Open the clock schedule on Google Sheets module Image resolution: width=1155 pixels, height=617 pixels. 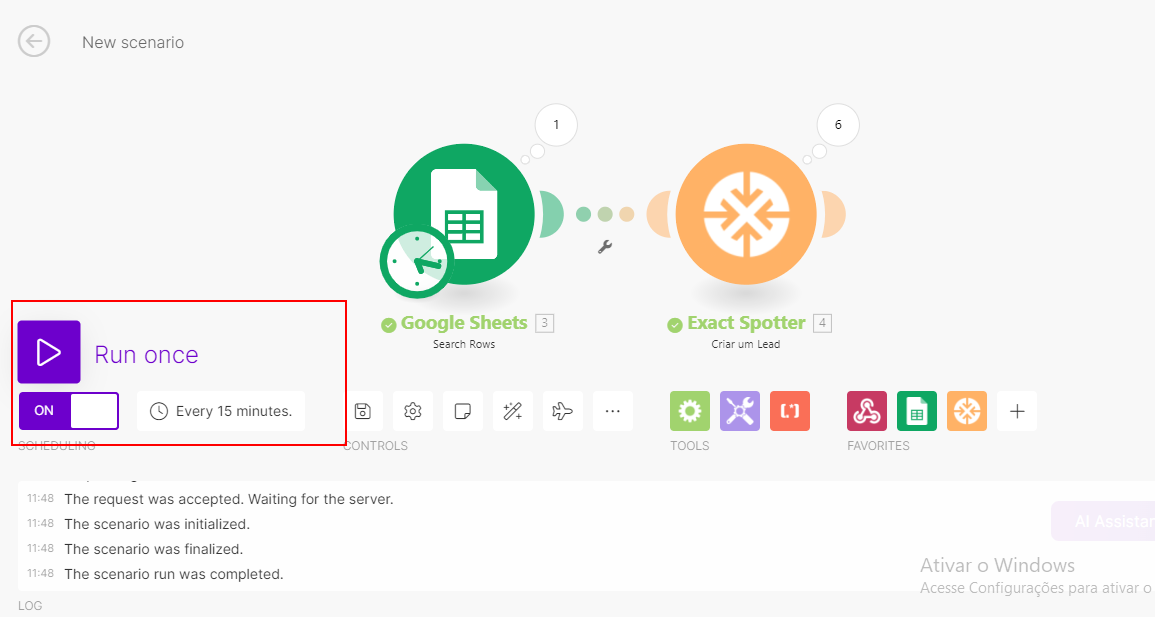point(416,261)
